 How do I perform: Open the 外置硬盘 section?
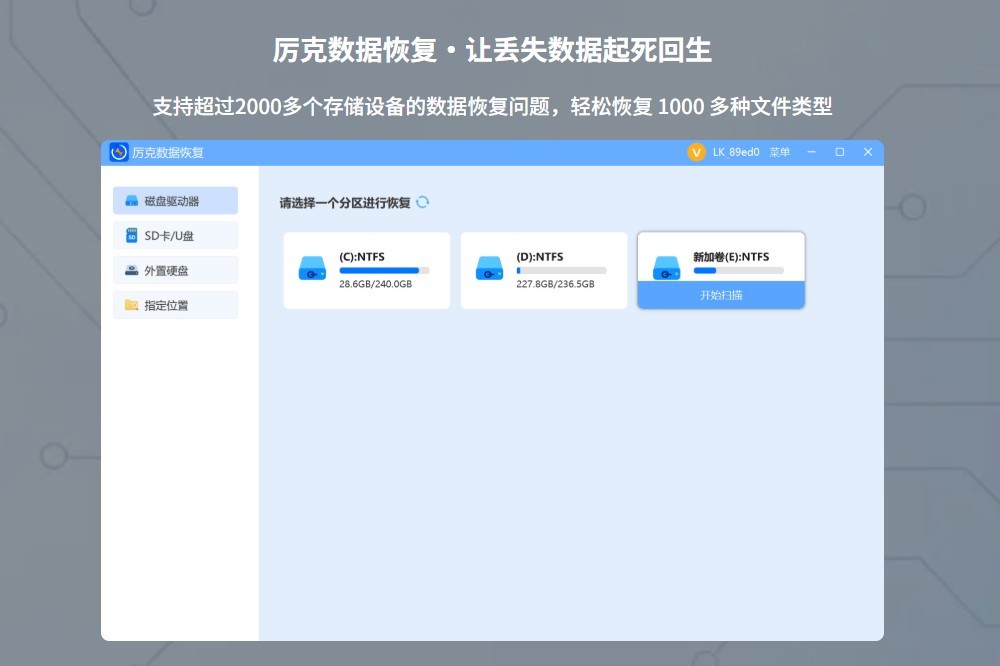tap(175, 271)
